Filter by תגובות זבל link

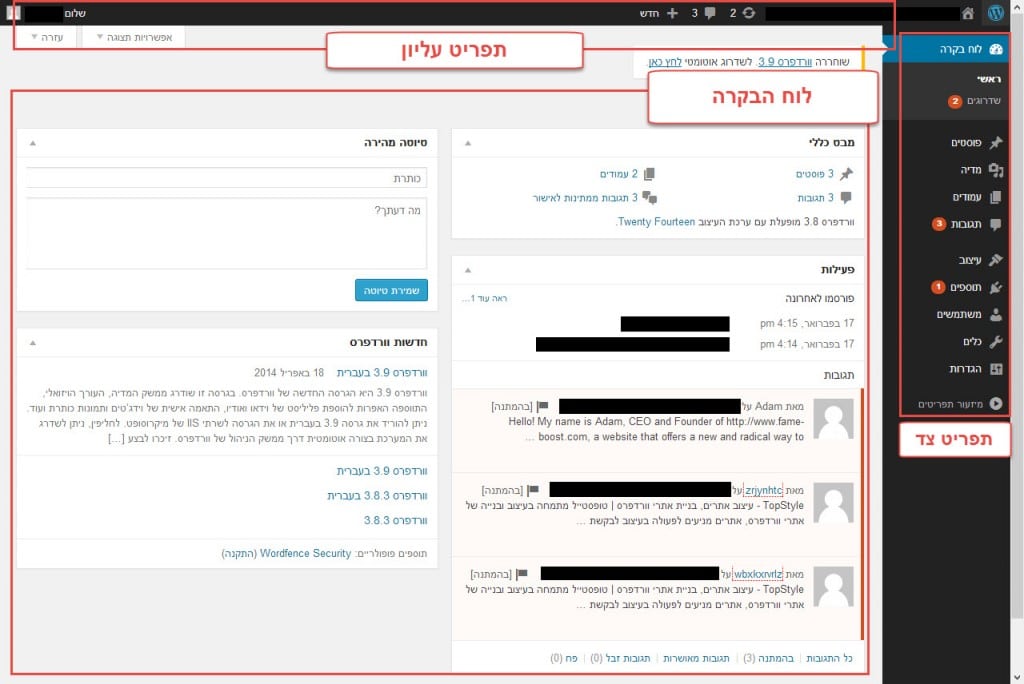point(620,658)
